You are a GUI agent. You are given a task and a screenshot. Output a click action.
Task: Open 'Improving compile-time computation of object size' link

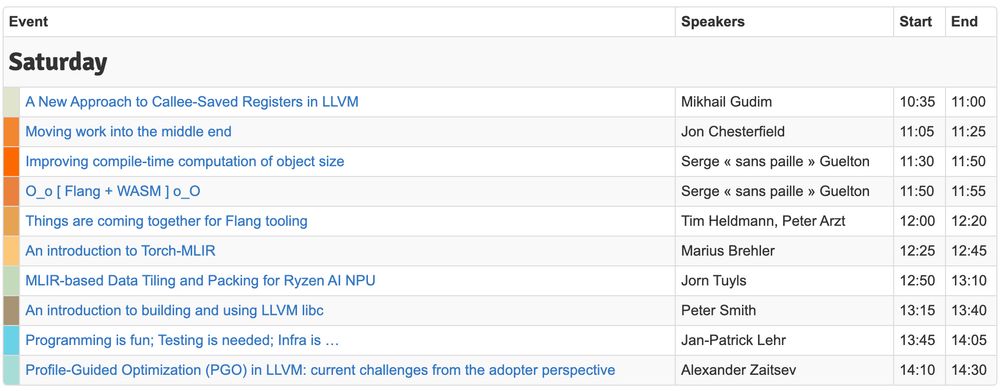pos(185,161)
